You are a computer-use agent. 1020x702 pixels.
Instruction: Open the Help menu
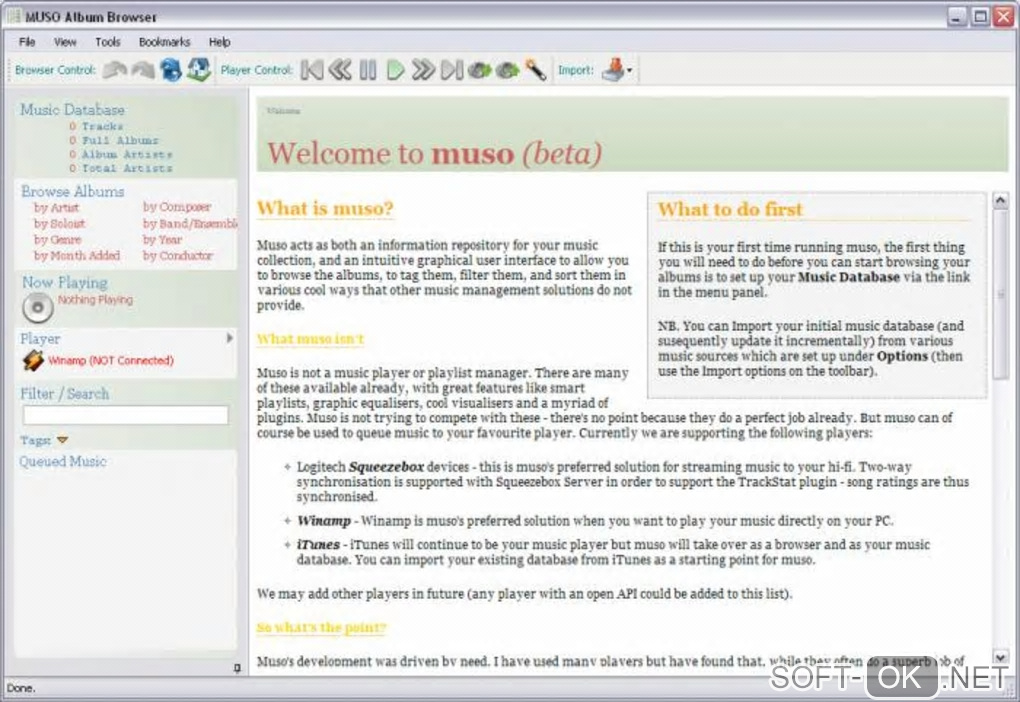[219, 42]
